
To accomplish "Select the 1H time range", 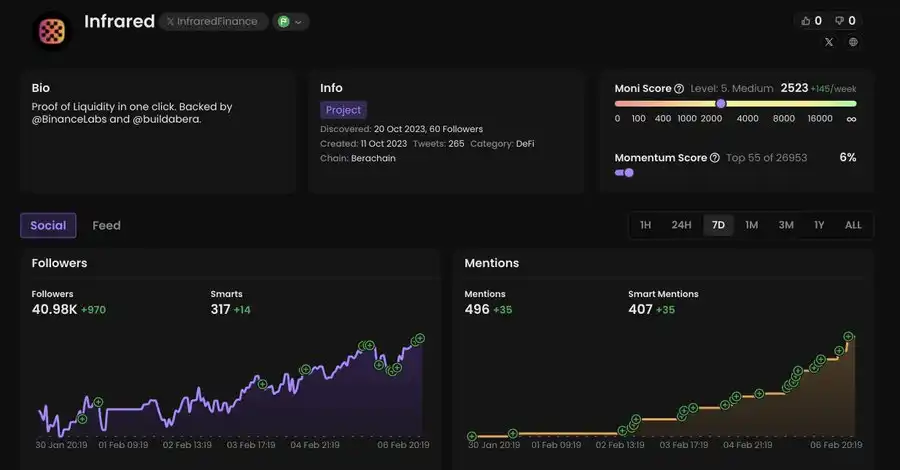I will pos(646,225).
